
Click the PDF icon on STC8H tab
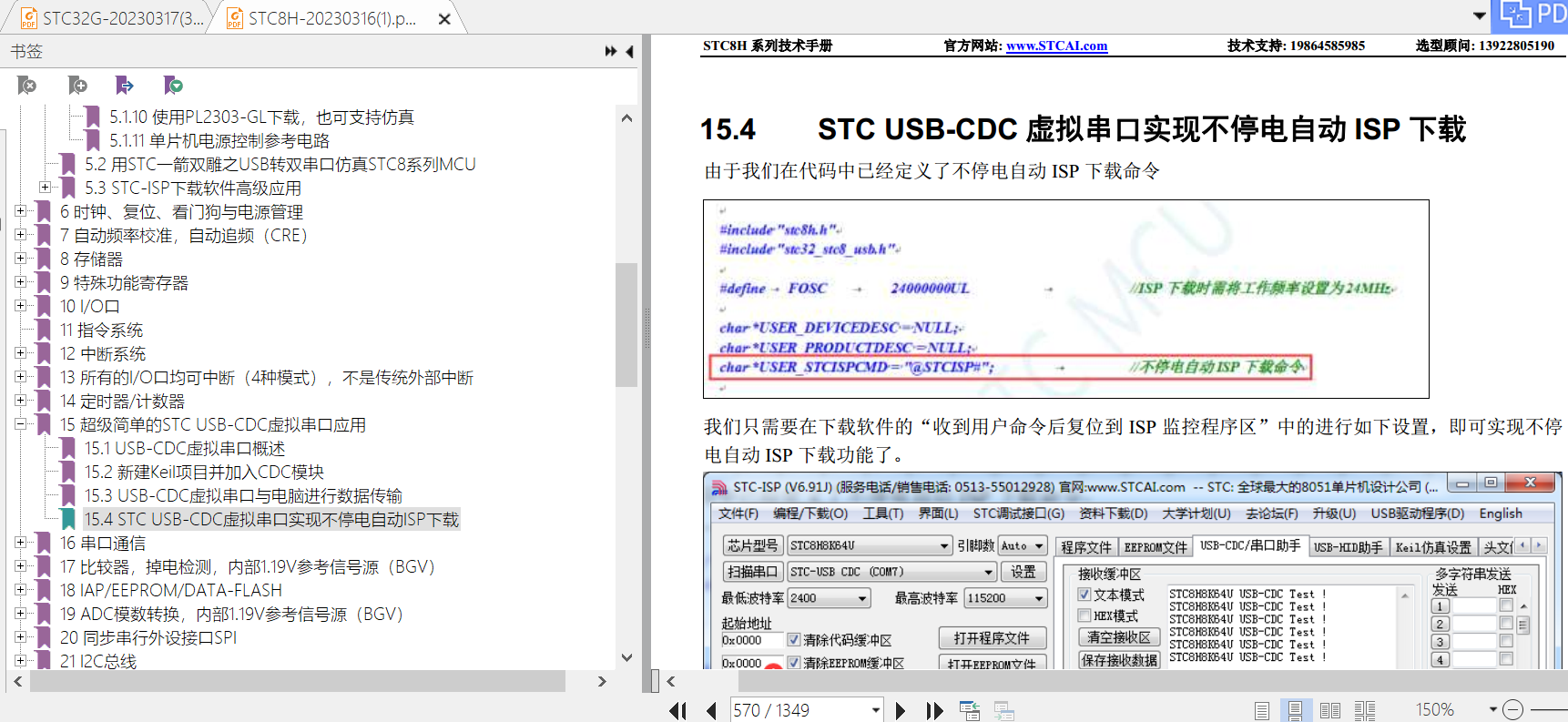(235, 18)
